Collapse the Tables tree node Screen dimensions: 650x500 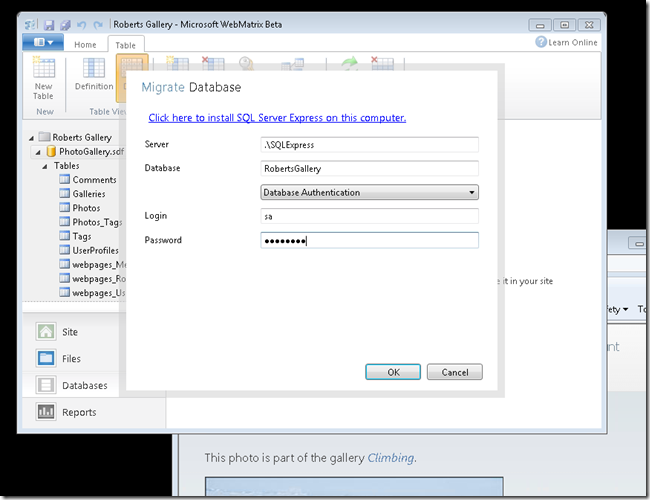coord(45,167)
